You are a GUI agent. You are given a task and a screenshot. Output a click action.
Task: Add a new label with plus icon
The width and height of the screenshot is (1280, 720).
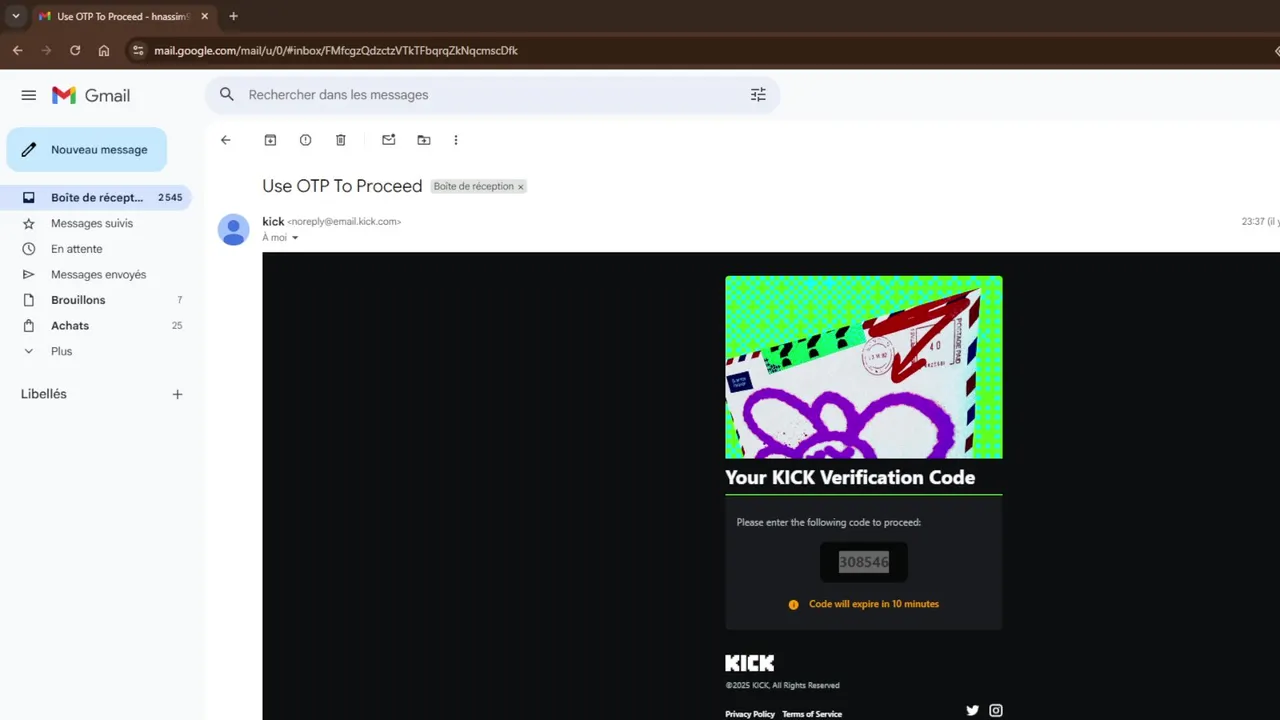point(177,394)
